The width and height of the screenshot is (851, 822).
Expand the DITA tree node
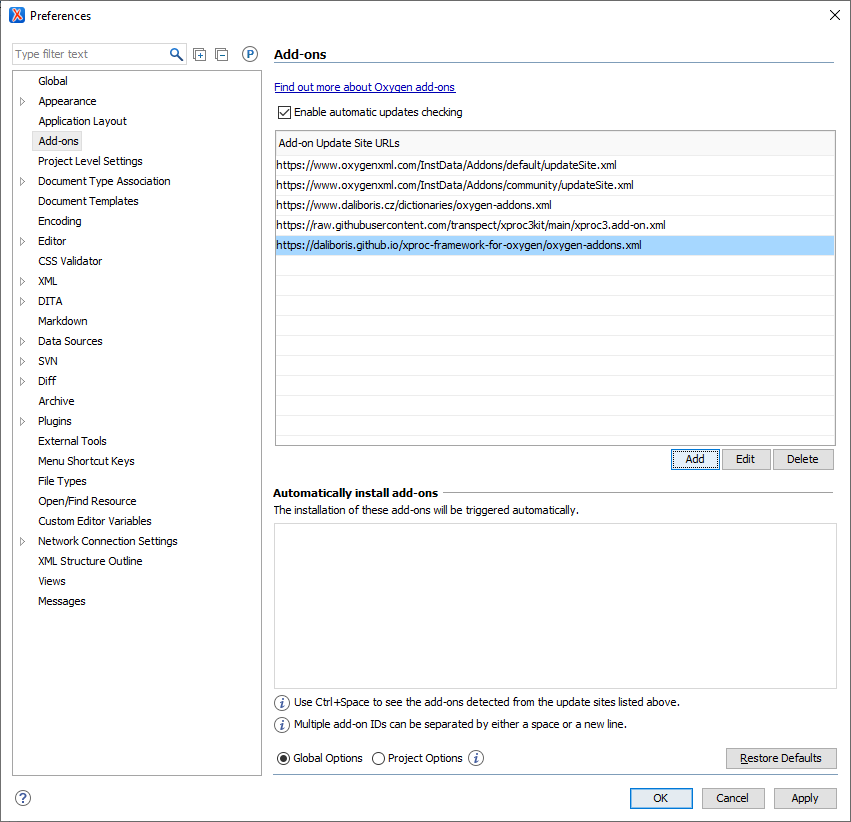(x=22, y=301)
